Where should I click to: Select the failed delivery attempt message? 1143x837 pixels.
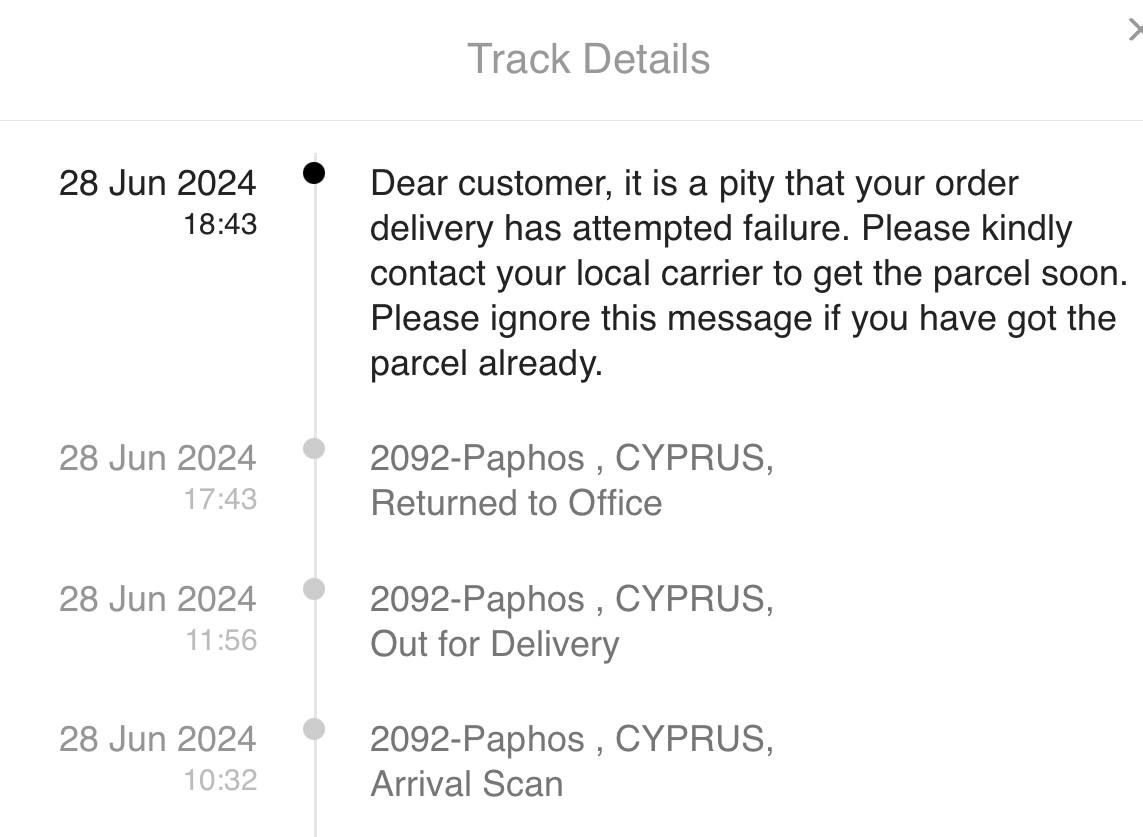pyautogui.click(x=748, y=273)
